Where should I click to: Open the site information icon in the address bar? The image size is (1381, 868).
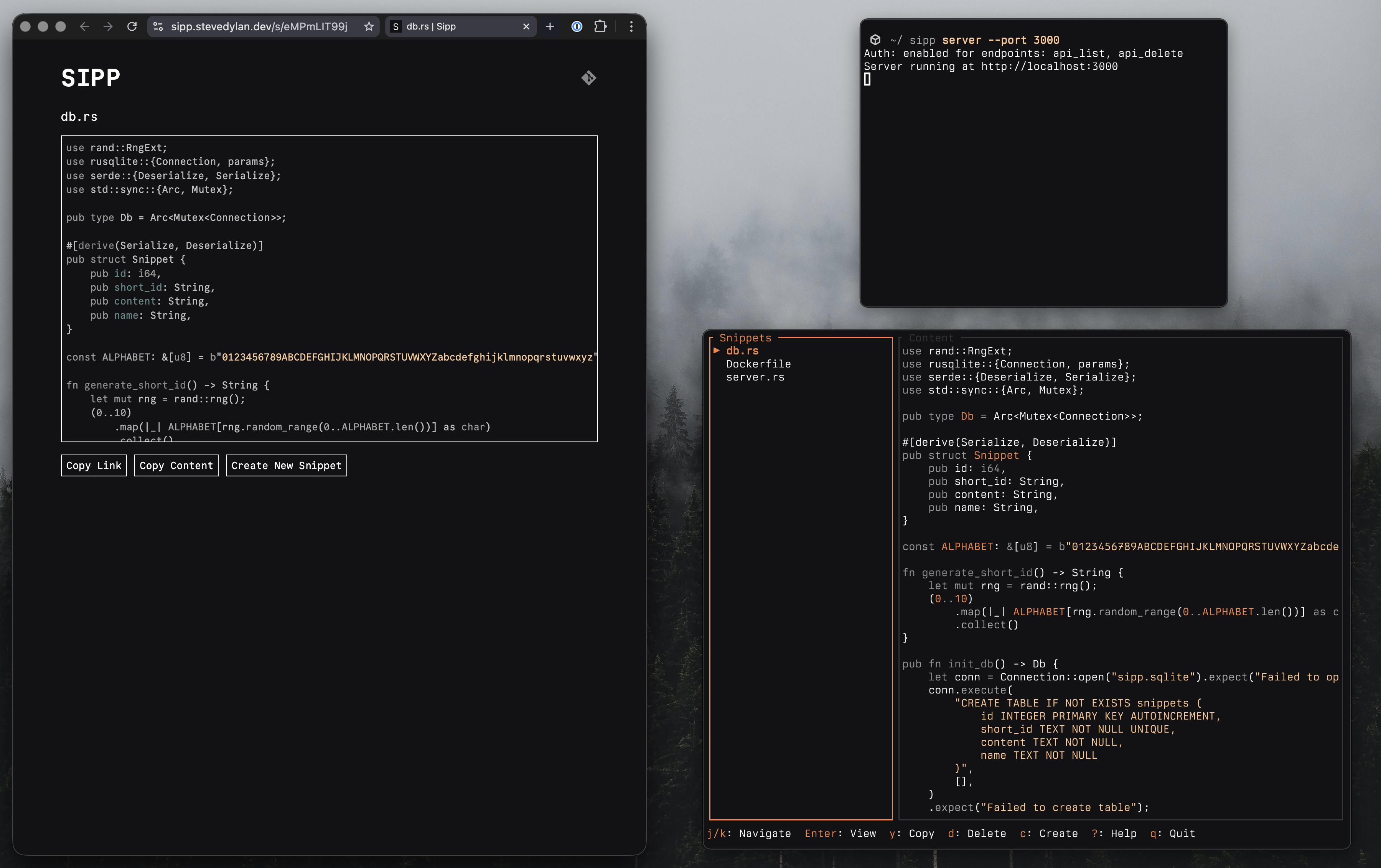(x=158, y=26)
